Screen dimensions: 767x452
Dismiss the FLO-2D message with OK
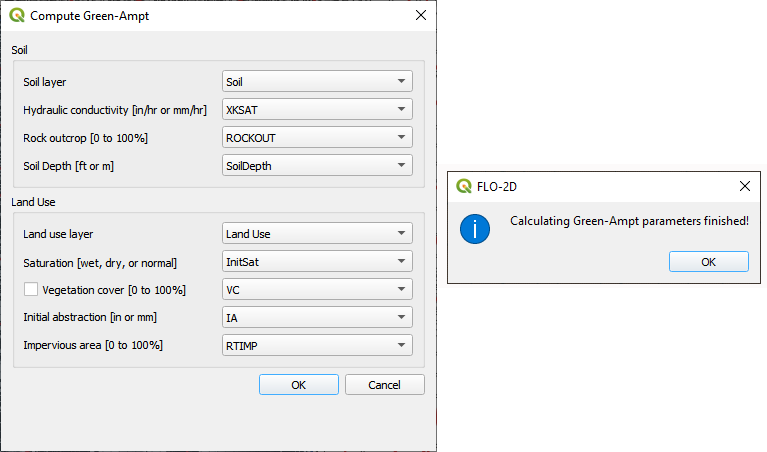click(x=708, y=262)
